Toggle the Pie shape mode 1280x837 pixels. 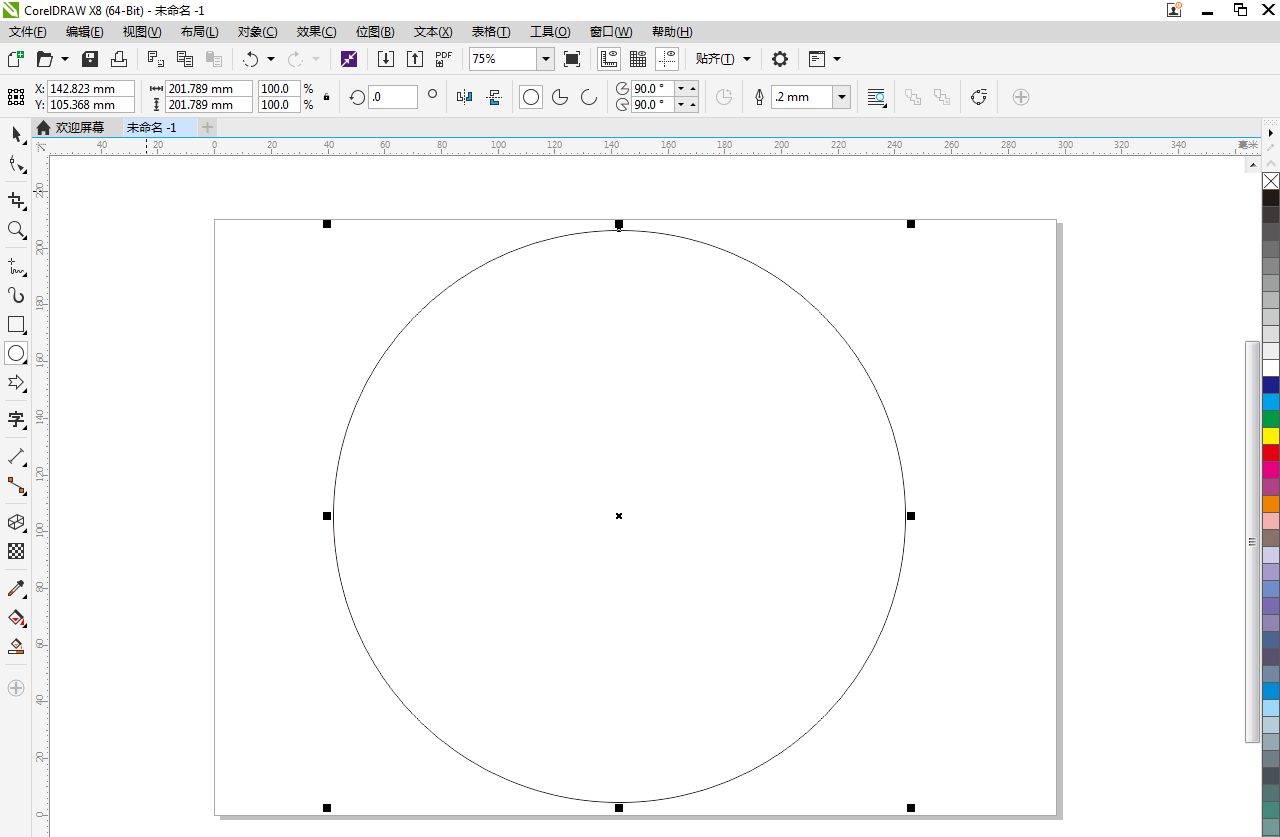click(560, 97)
